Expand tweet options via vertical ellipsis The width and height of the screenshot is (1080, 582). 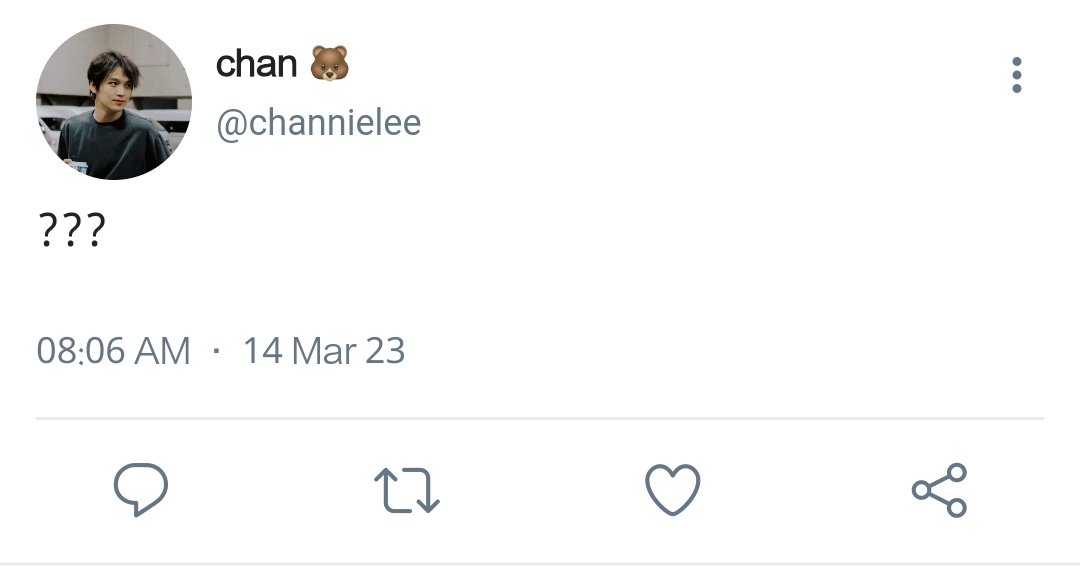(1017, 75)
